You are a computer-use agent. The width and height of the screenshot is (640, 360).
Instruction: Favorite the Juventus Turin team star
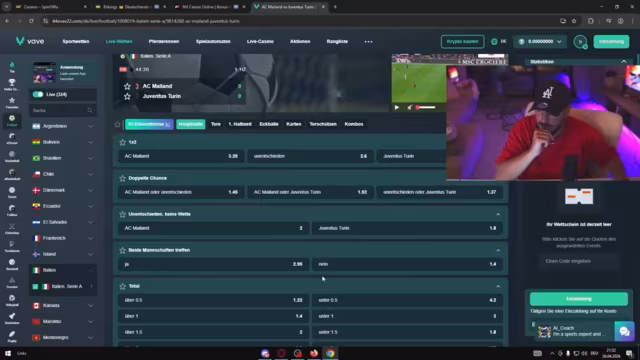point(127,96)
